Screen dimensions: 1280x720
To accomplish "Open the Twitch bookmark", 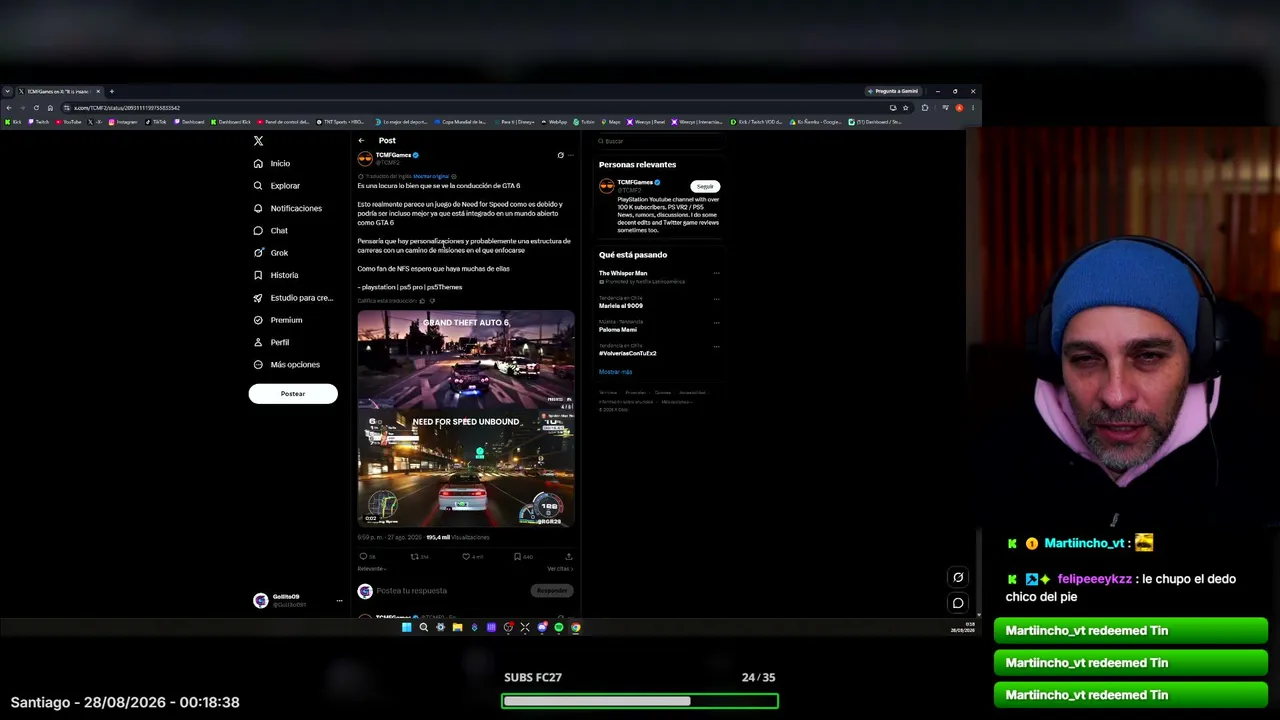I will click(x=38, y=122).
